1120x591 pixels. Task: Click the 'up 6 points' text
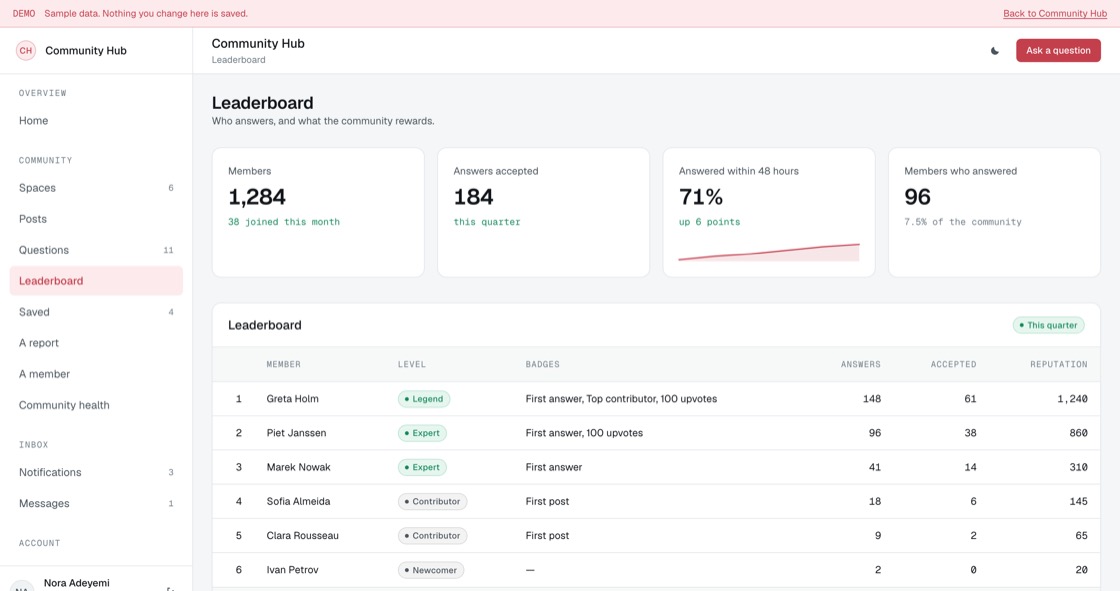tap(709, 222)
